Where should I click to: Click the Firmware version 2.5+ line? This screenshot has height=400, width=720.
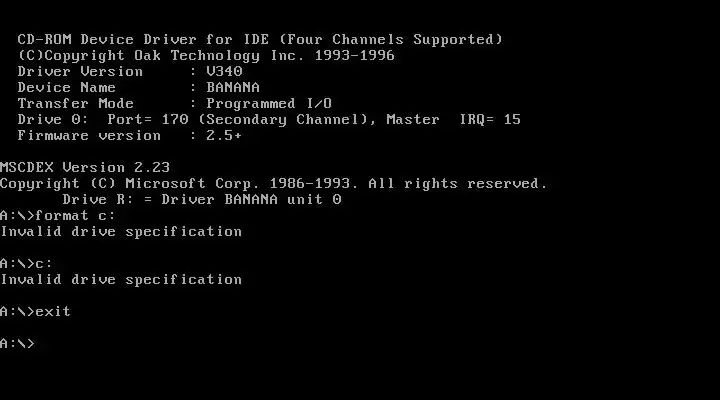pyautogui.click(x=129, y=135)
